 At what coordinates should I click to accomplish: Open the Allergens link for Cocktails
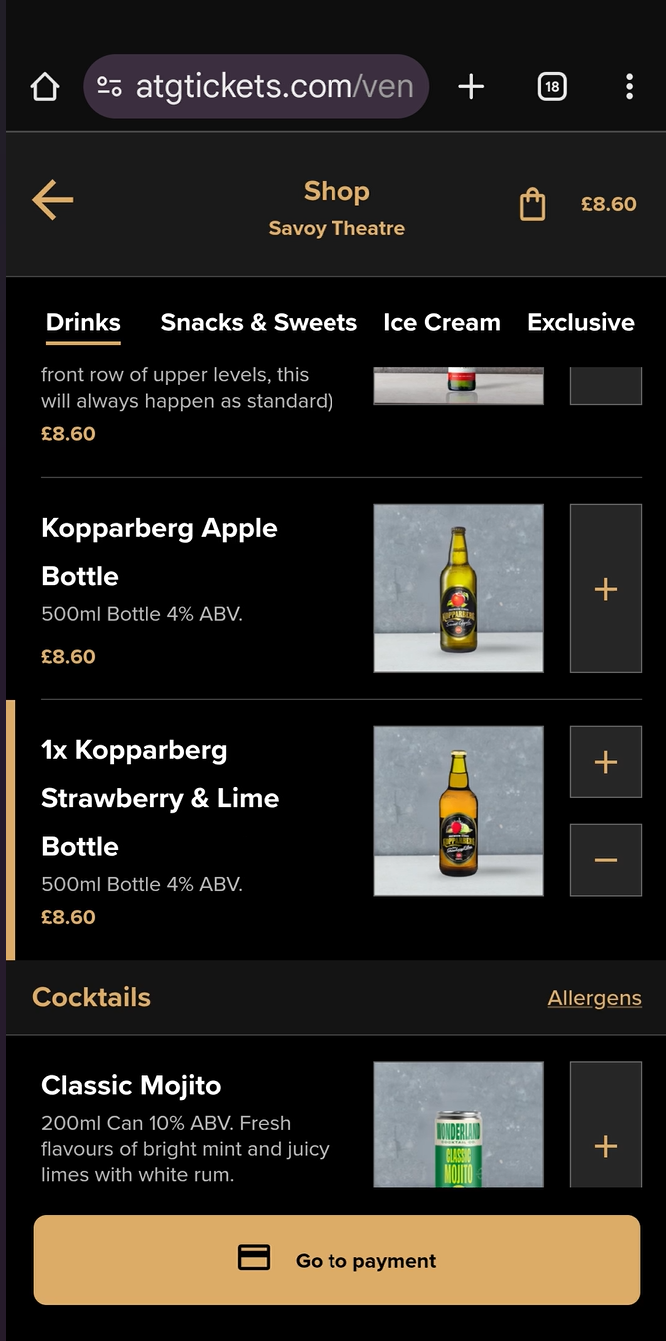(594, 998)
